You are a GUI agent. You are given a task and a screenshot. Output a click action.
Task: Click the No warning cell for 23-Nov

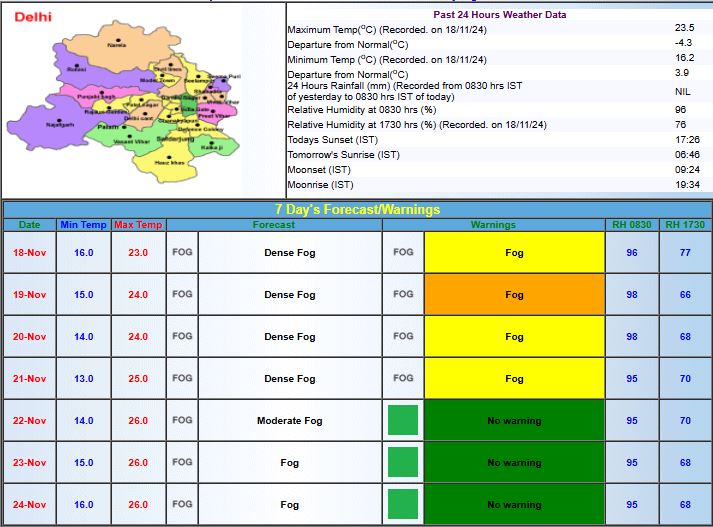[514, 462]
